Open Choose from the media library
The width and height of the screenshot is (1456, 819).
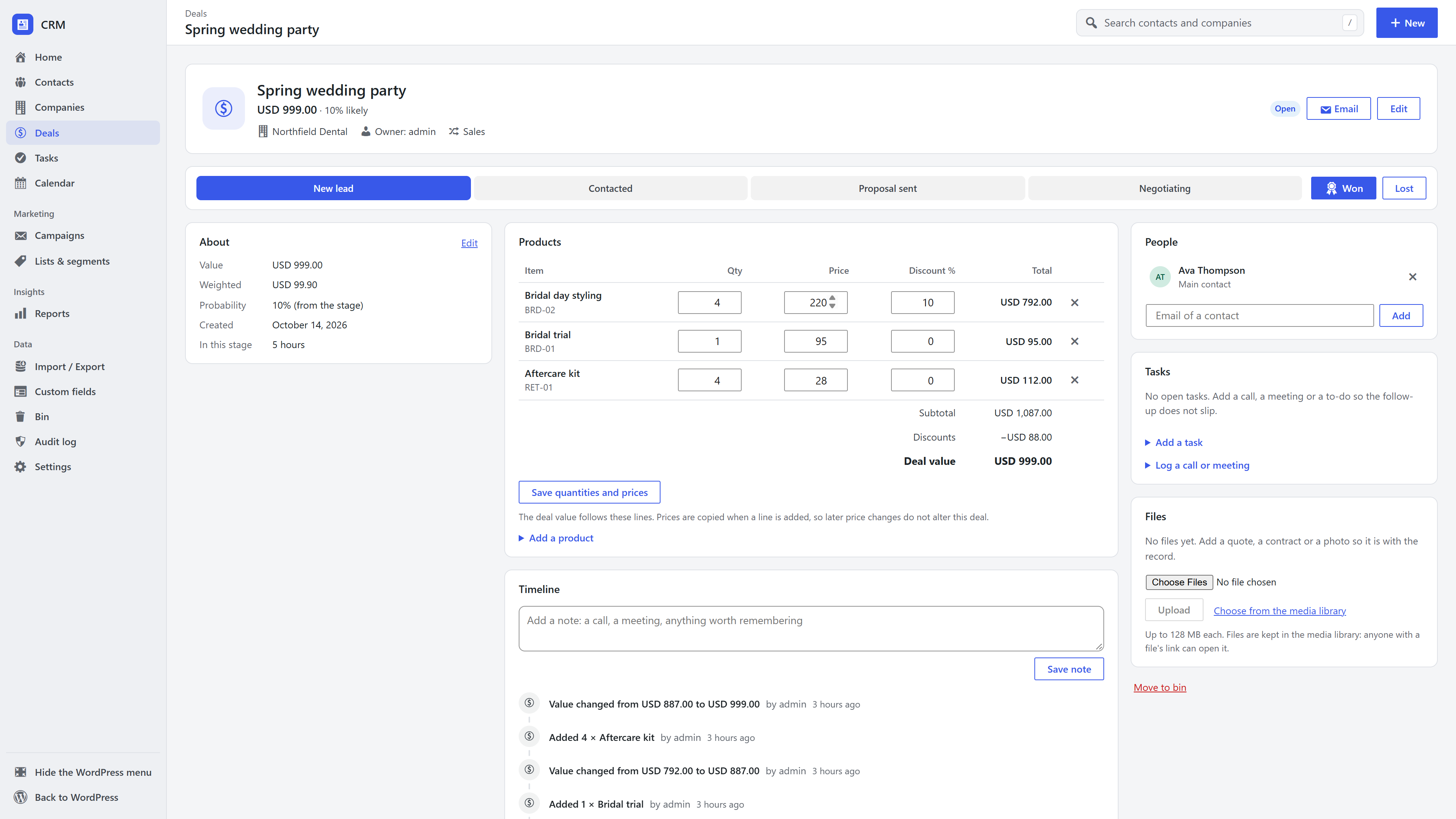pyautogui.click(x=1280, y=610)
